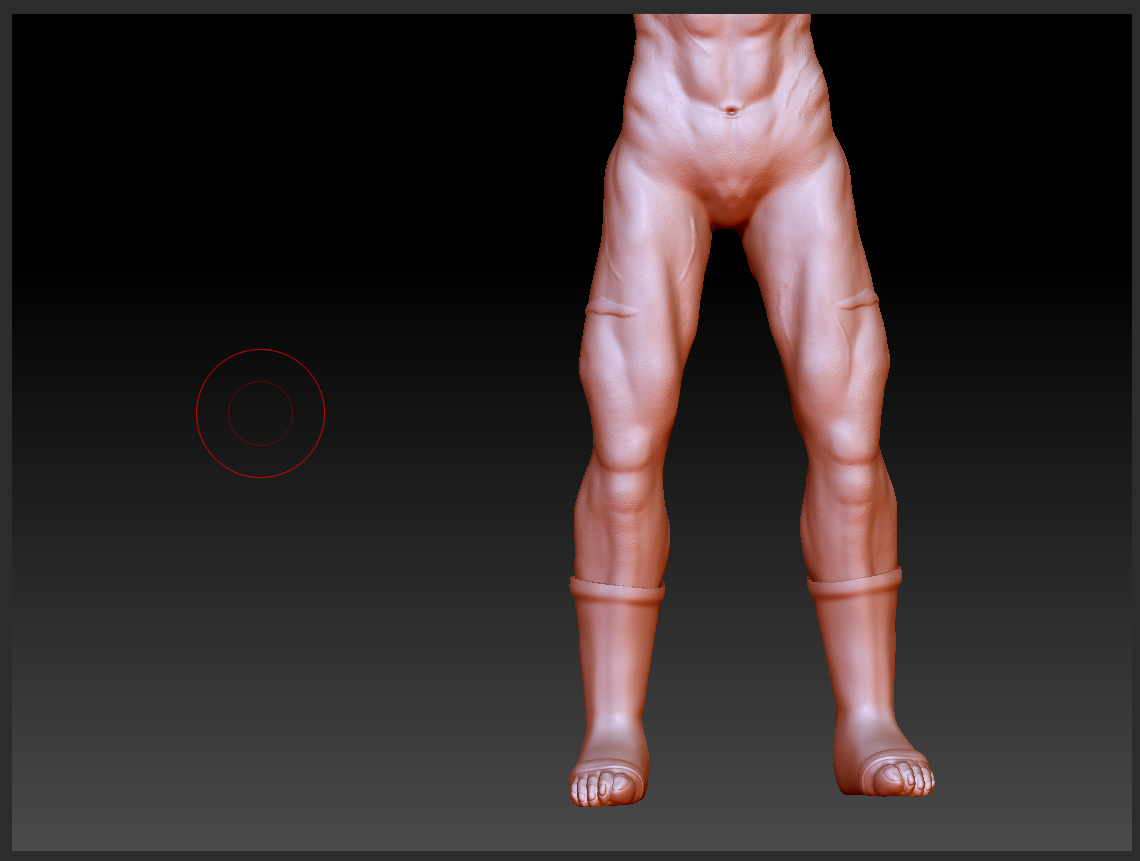
Task: Click the kneecap of the left leg
Action: pyautogui.click(x=627, y=448)
